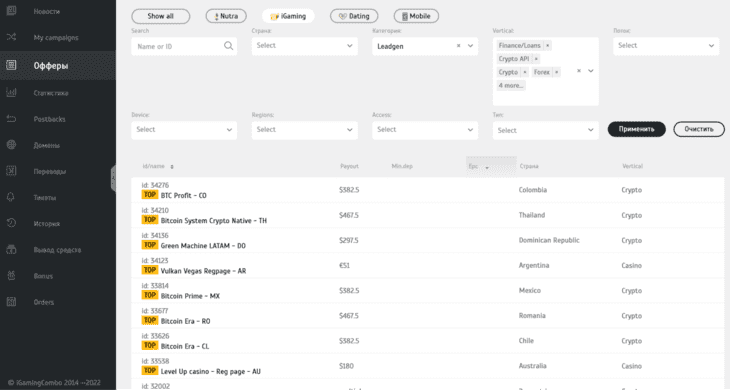Click the Домены globe icon

coord(11,145)
